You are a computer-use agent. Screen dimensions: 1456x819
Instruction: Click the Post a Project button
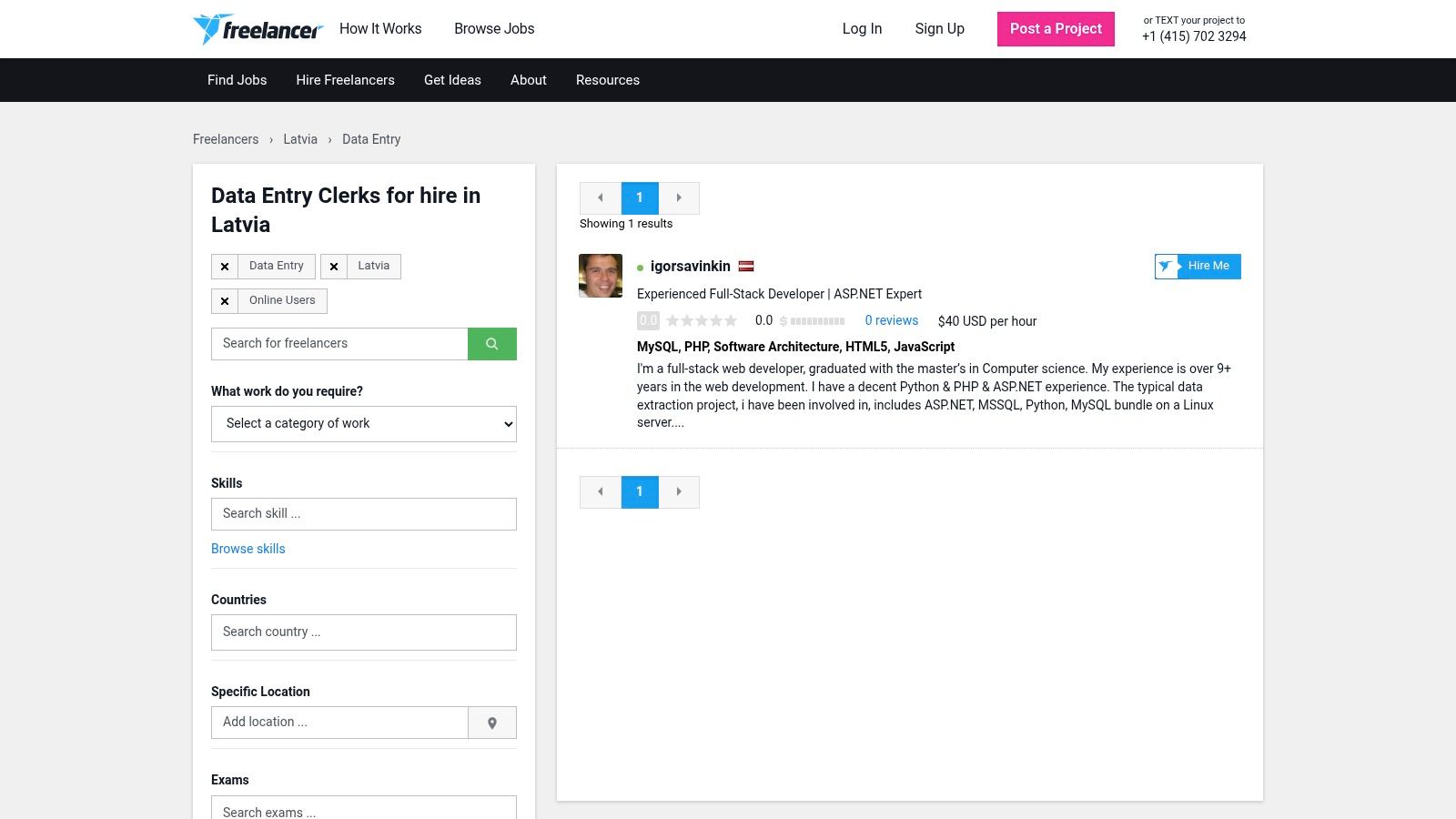point(1056,29)
